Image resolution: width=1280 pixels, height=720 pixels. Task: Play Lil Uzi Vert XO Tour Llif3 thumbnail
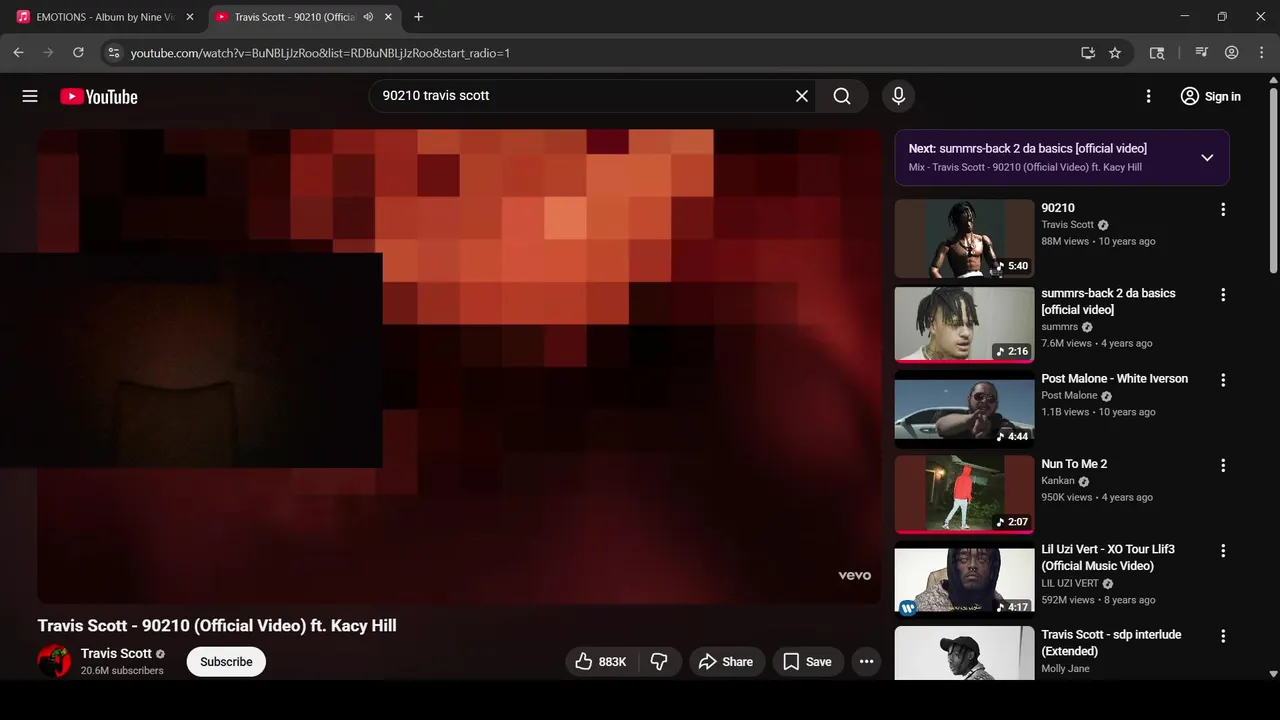tap(964, 579)
